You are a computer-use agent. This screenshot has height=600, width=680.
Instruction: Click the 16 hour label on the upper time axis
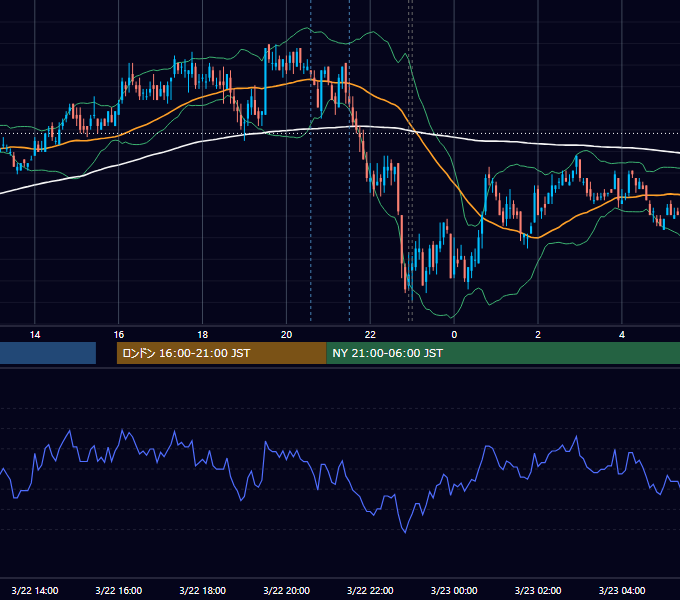coord(118,335)
